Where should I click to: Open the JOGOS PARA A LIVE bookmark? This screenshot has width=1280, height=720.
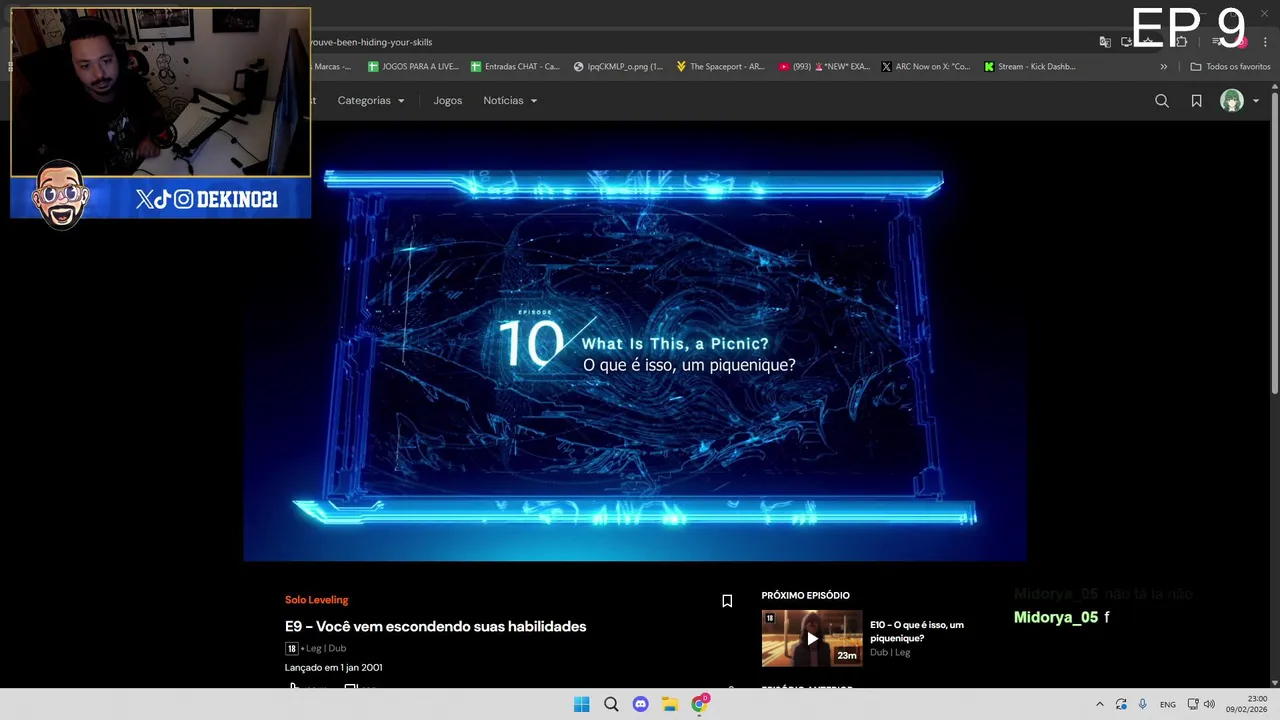coord(413,67)
